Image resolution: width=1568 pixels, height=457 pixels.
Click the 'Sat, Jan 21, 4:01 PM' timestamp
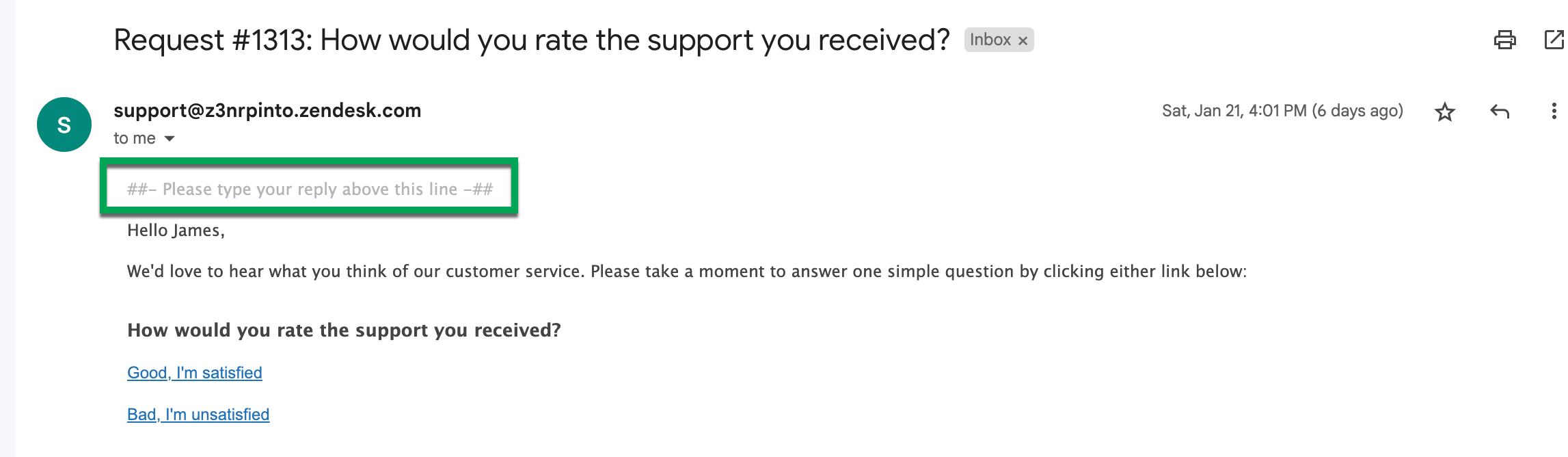1234,111
